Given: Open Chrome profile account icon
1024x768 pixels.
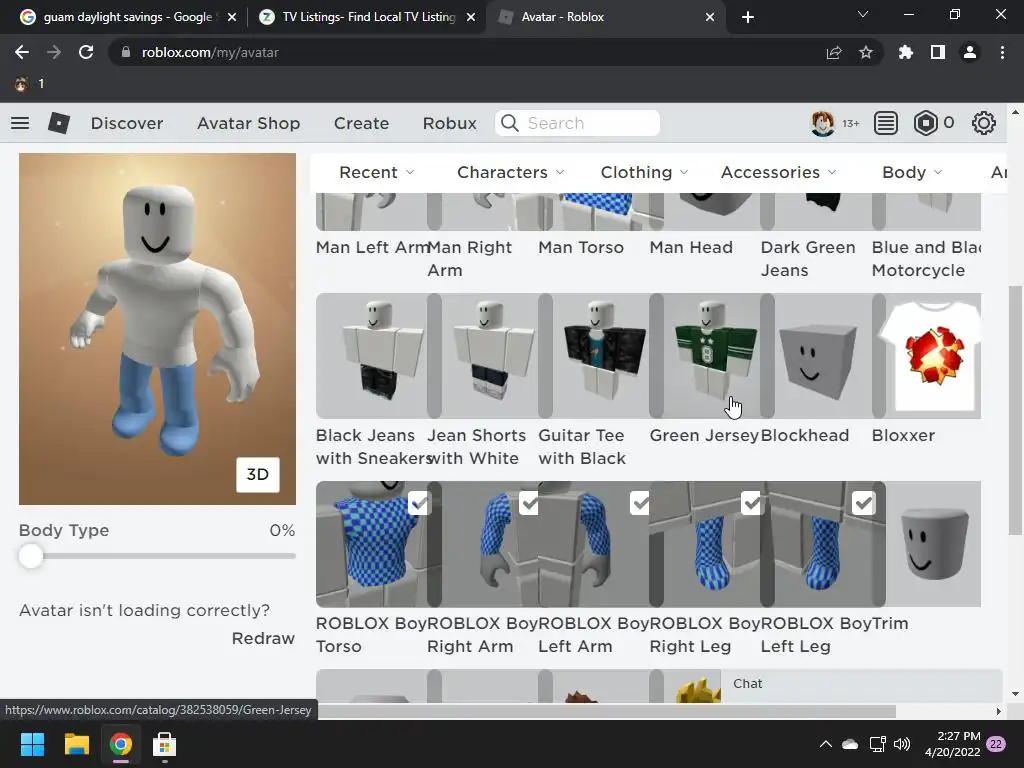Looking at the screenshot, I should click(x=970, y=52).
